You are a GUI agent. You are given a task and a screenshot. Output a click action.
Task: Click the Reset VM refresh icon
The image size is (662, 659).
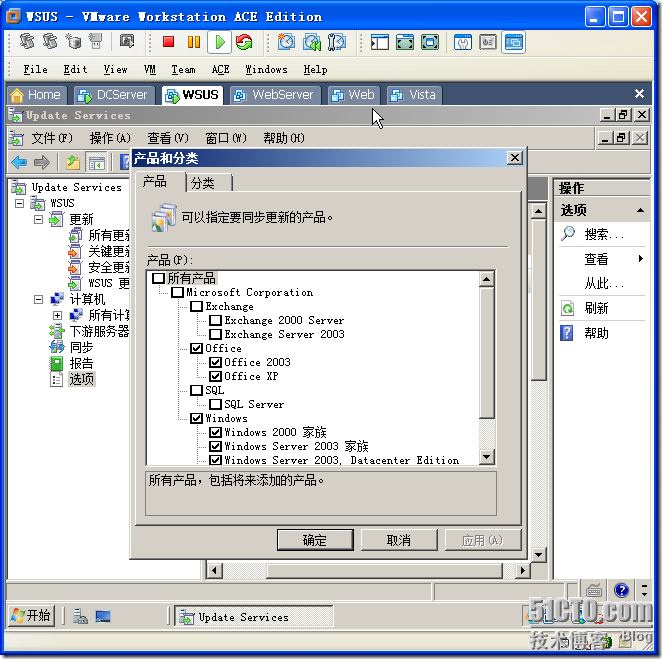click(244, 42)
